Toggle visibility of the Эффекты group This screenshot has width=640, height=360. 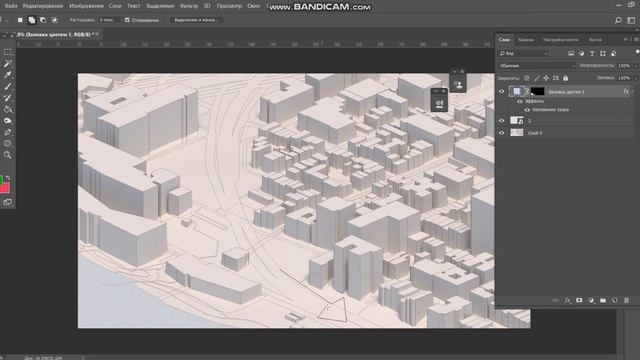(x=520, y=101)
